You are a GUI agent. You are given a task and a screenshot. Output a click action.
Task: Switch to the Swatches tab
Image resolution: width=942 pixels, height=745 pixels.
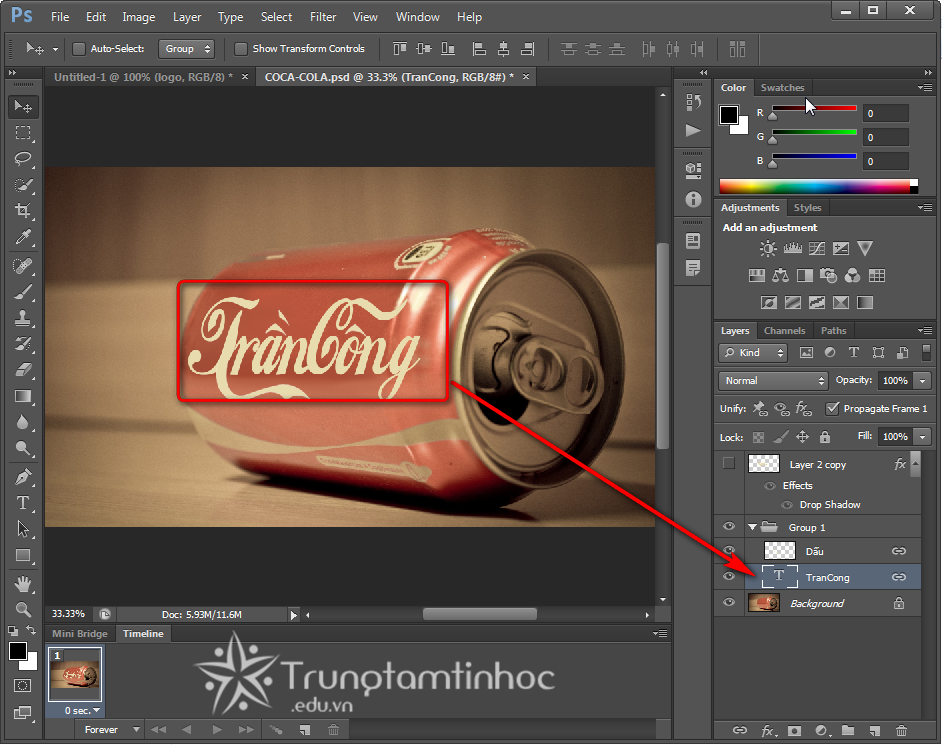click(782, 88)
